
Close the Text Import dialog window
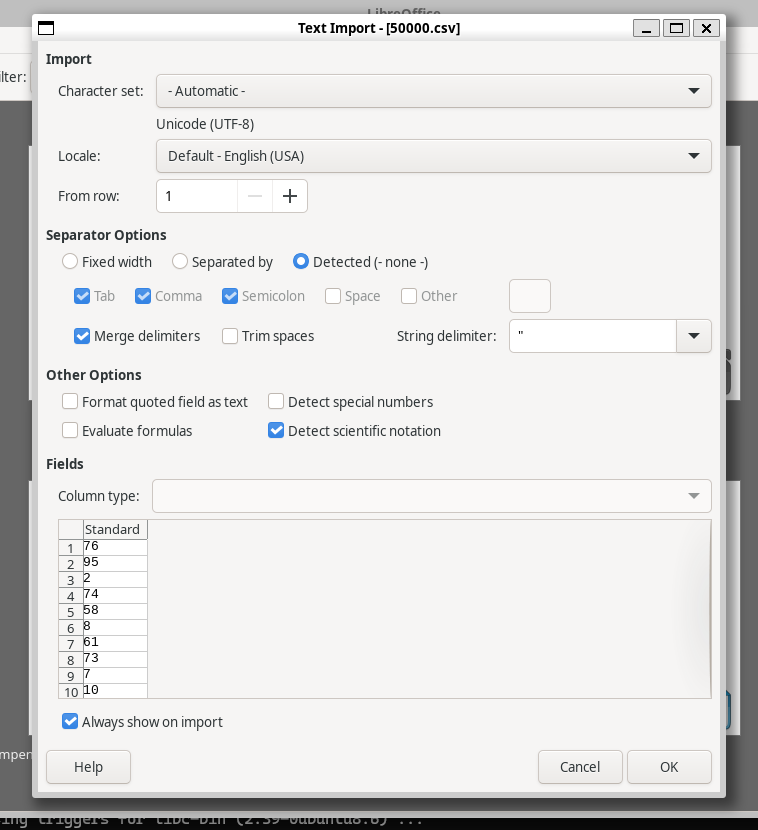707,28
